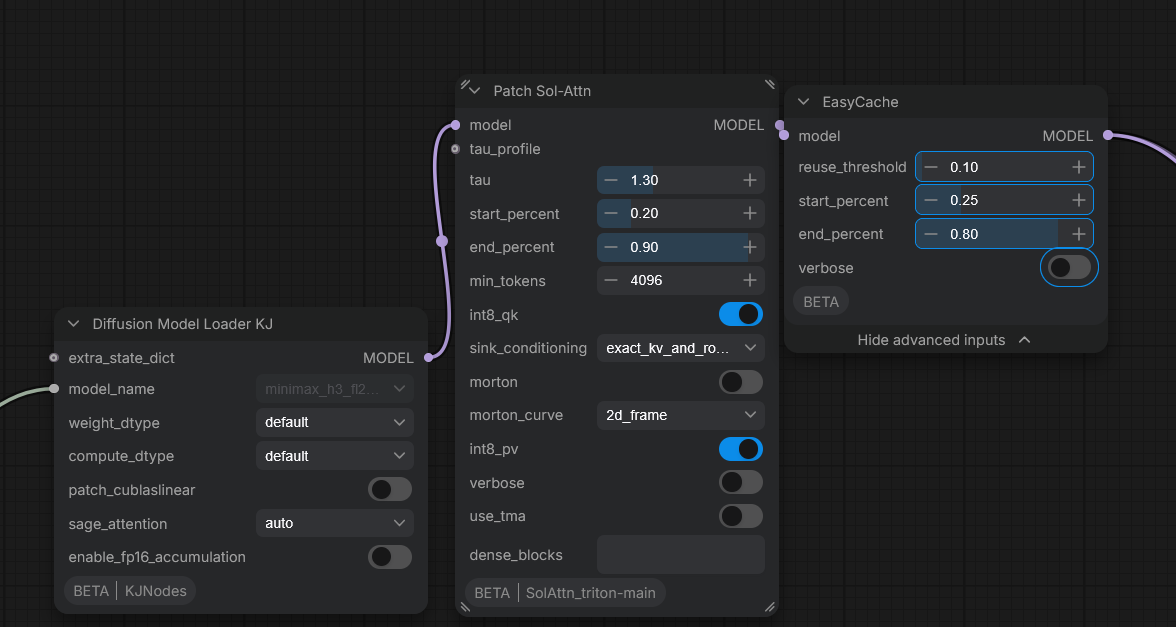Enable patch_cublaslinear toggle
Screen dimensions: 1176x627
(390, 490)
